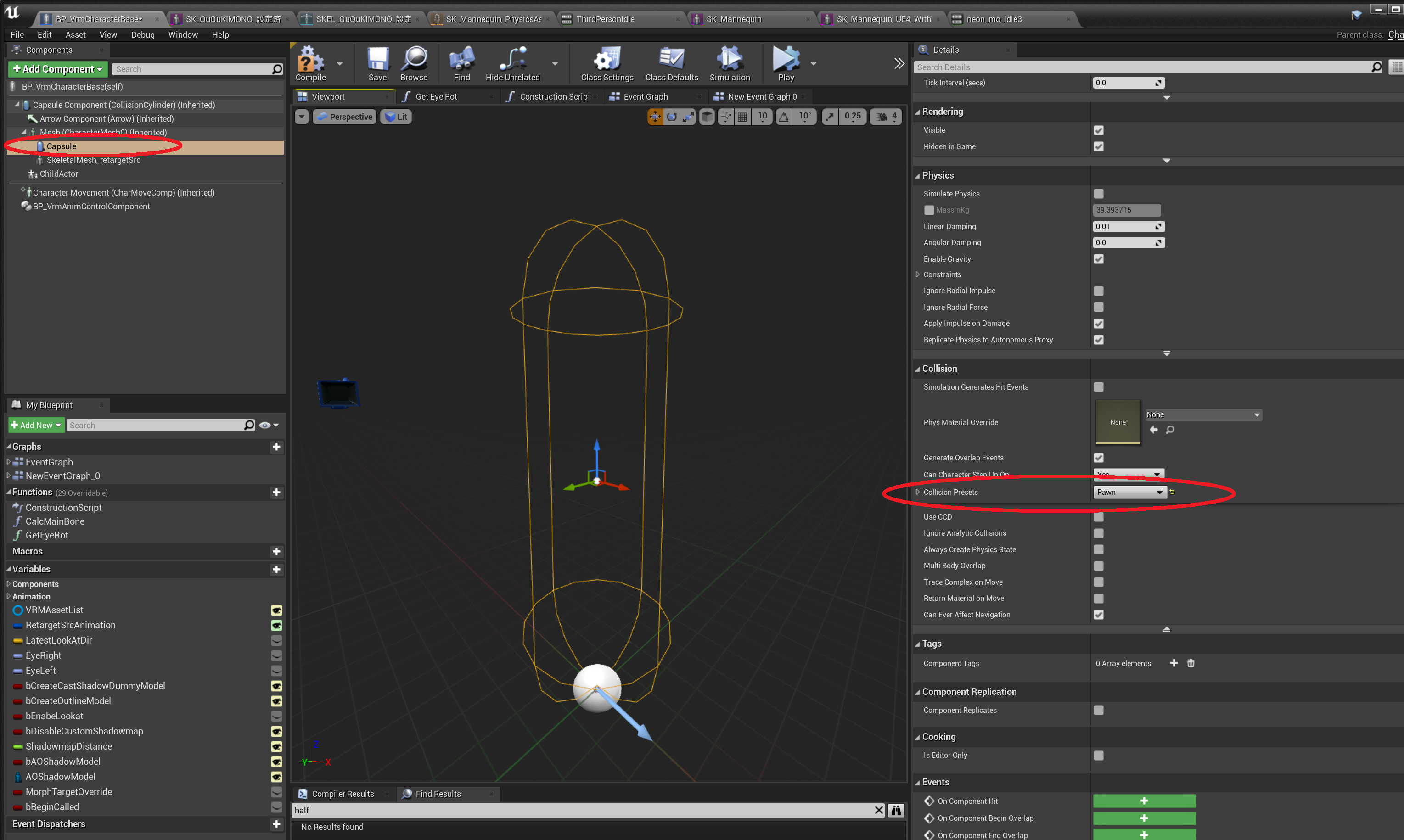Uncheck Hidden in Game

click(1099, 146)
